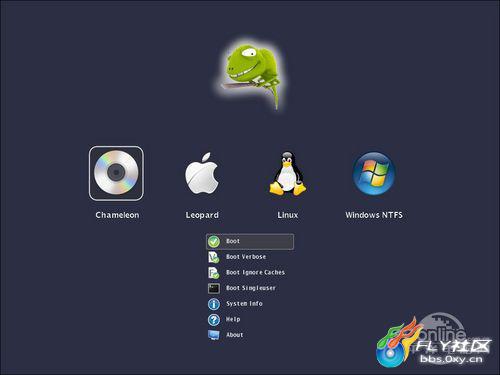The image size is (500, 375).
Task: Click the terminal icon for Boot Singleuser
Action: click(214, 288)
